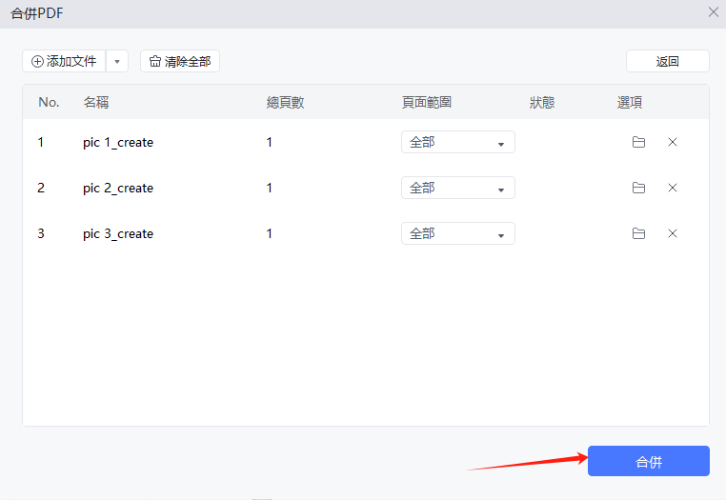Screen dimensions: 726x500
Task: Close the 合併PDF dialog window
Action: coord(713,12)
